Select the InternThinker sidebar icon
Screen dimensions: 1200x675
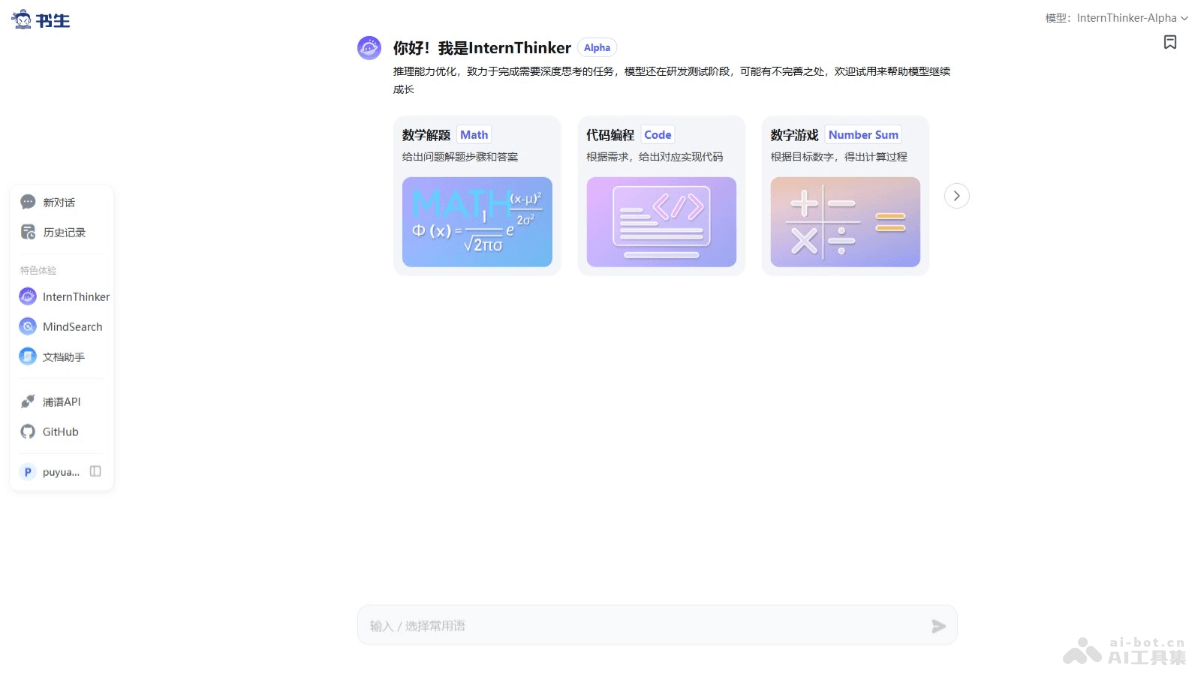(x=27, y=296)
